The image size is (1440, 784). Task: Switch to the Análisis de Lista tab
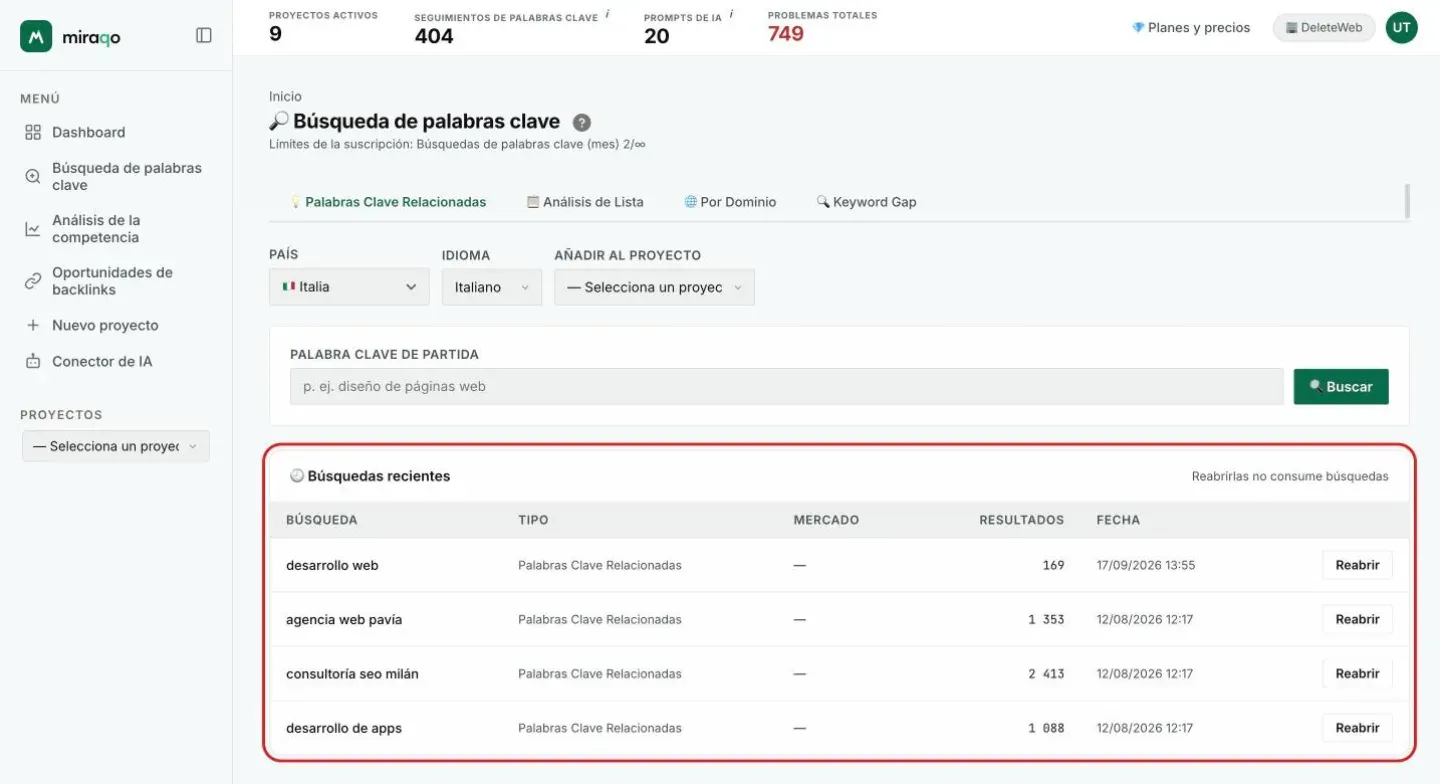point(585,202)
